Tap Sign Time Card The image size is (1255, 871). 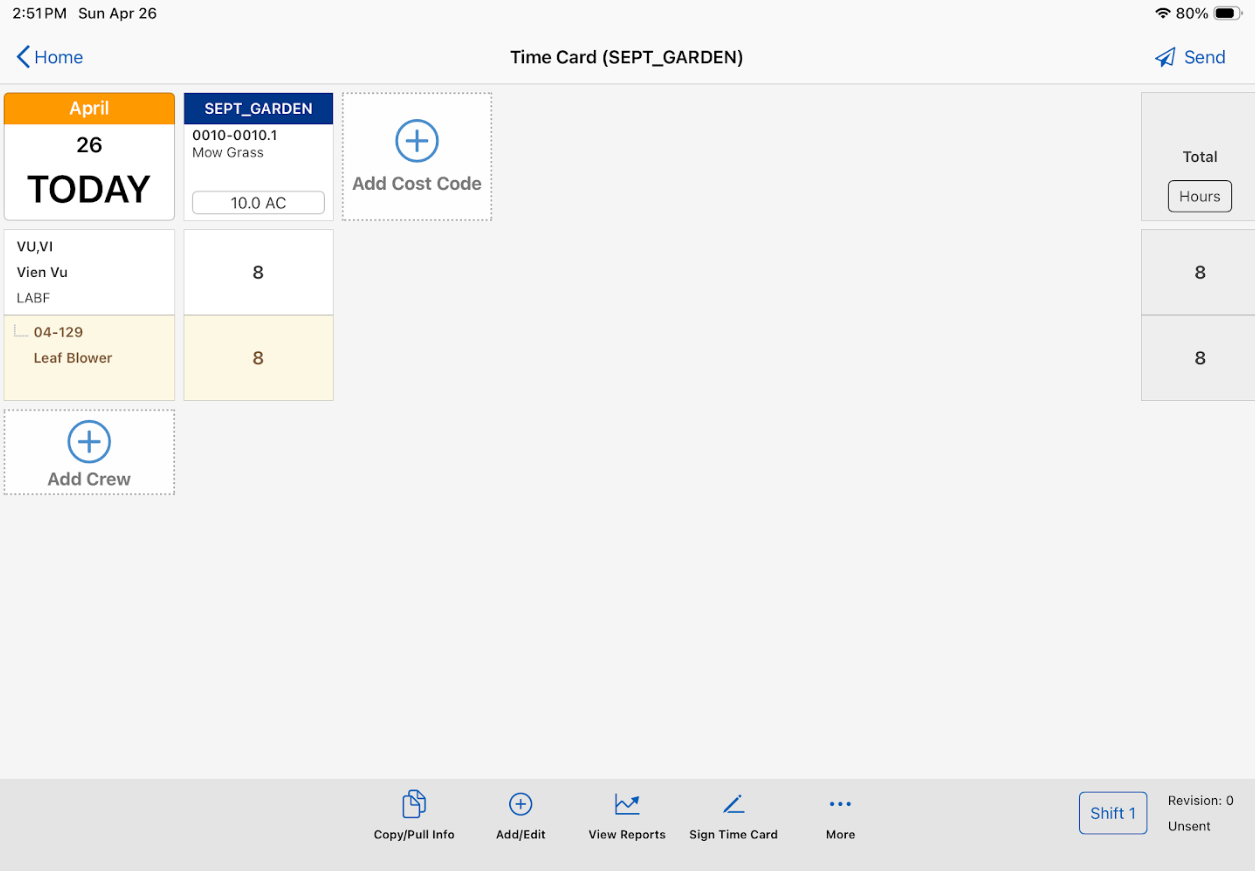coord(733,816)
